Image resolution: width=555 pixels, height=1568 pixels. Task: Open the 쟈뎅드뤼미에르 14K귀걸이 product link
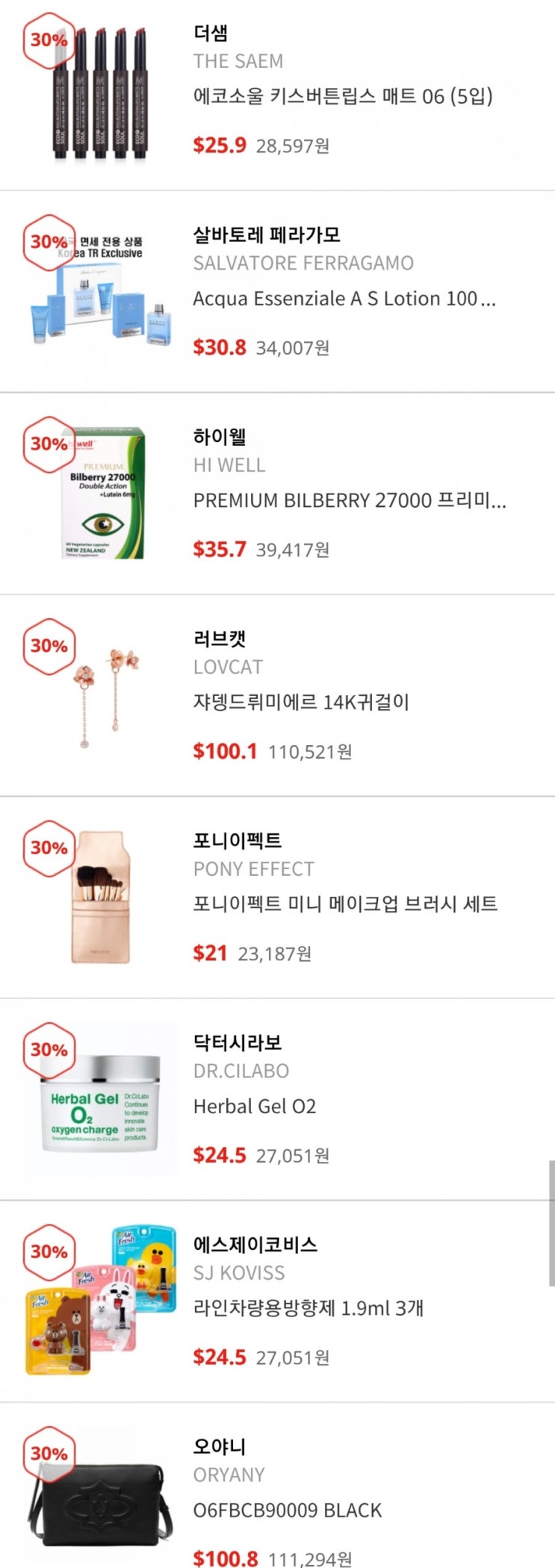(x=301, y=702)
